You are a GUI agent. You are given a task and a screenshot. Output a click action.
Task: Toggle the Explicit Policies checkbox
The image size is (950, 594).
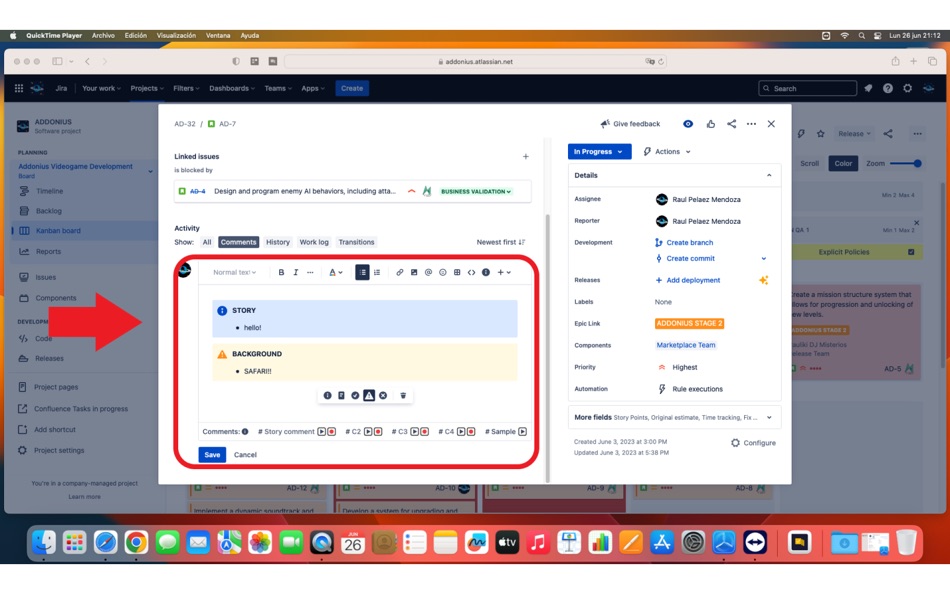pos(911,252)
